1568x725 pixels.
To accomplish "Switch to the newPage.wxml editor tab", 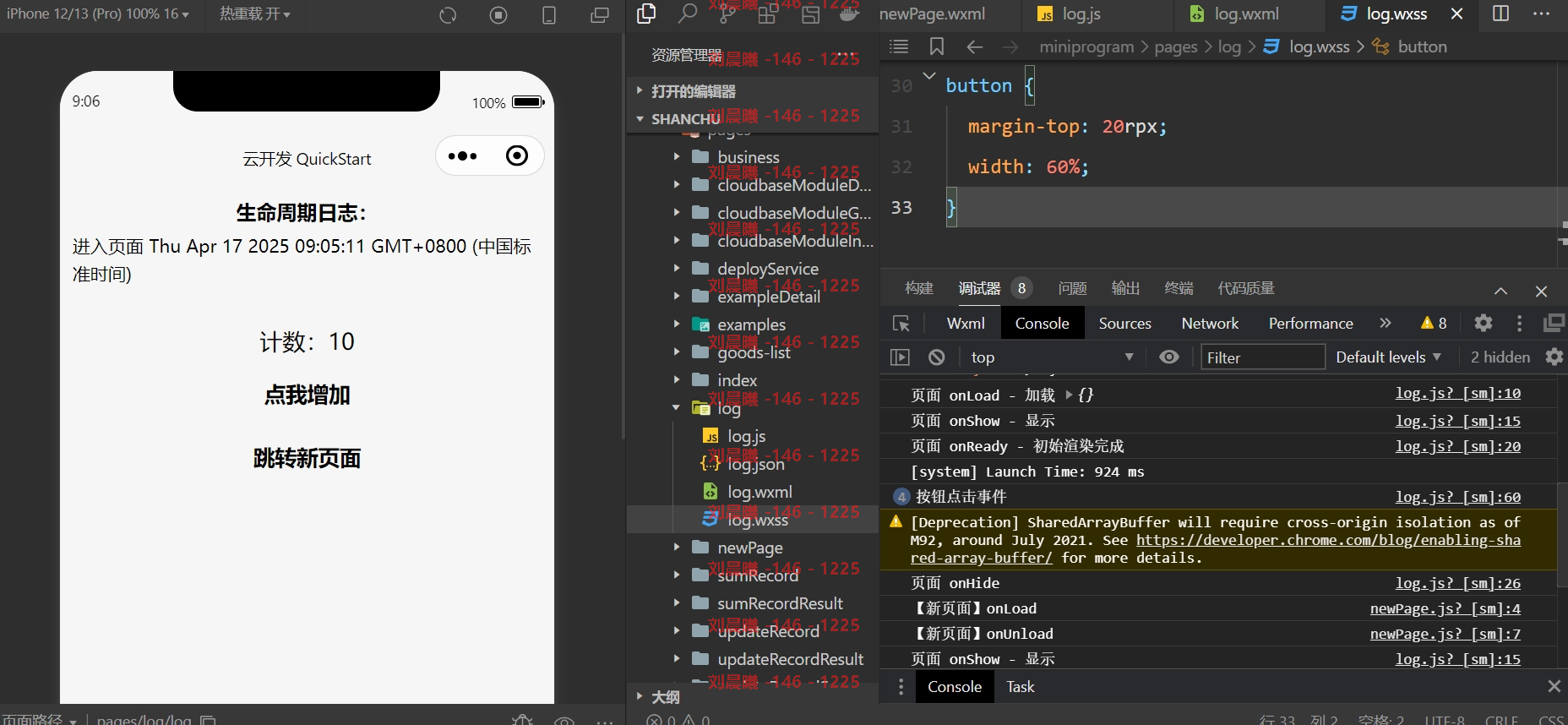I will tap(933, 14).
